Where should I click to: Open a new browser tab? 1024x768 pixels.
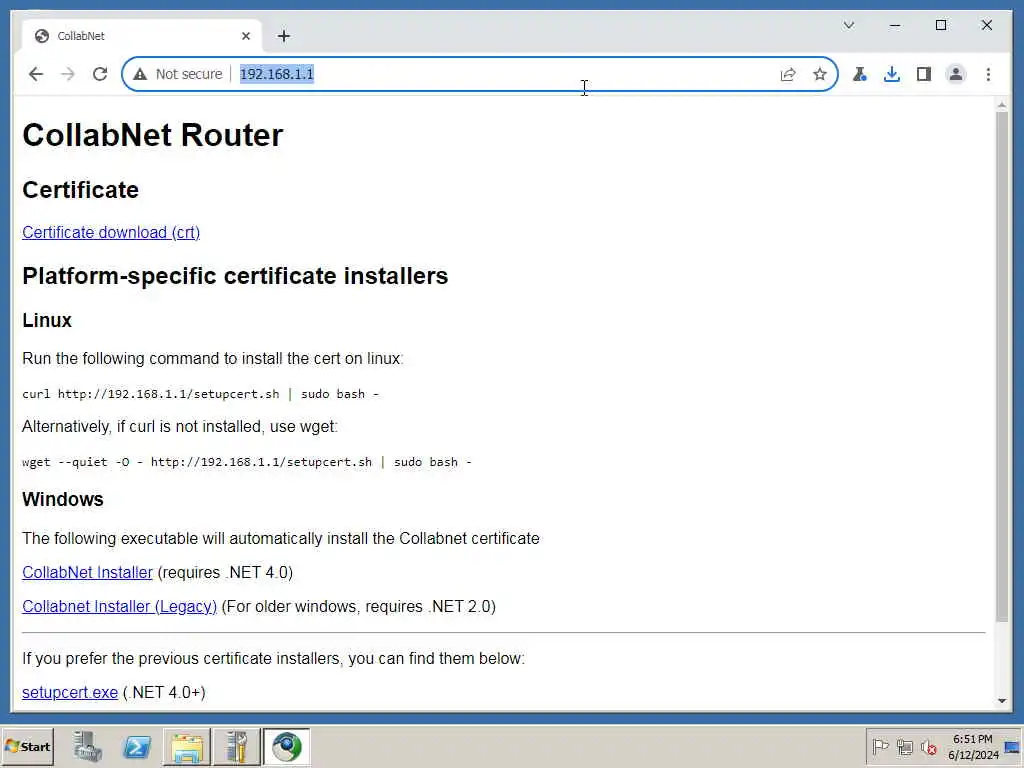(283, 36)
